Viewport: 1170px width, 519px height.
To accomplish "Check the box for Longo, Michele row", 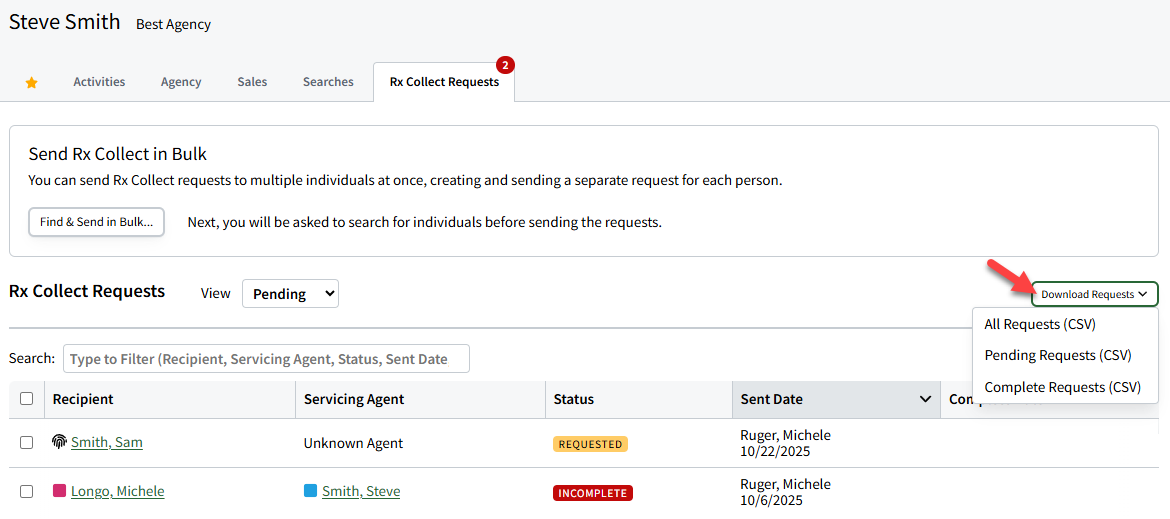I will tap(27, 491).
